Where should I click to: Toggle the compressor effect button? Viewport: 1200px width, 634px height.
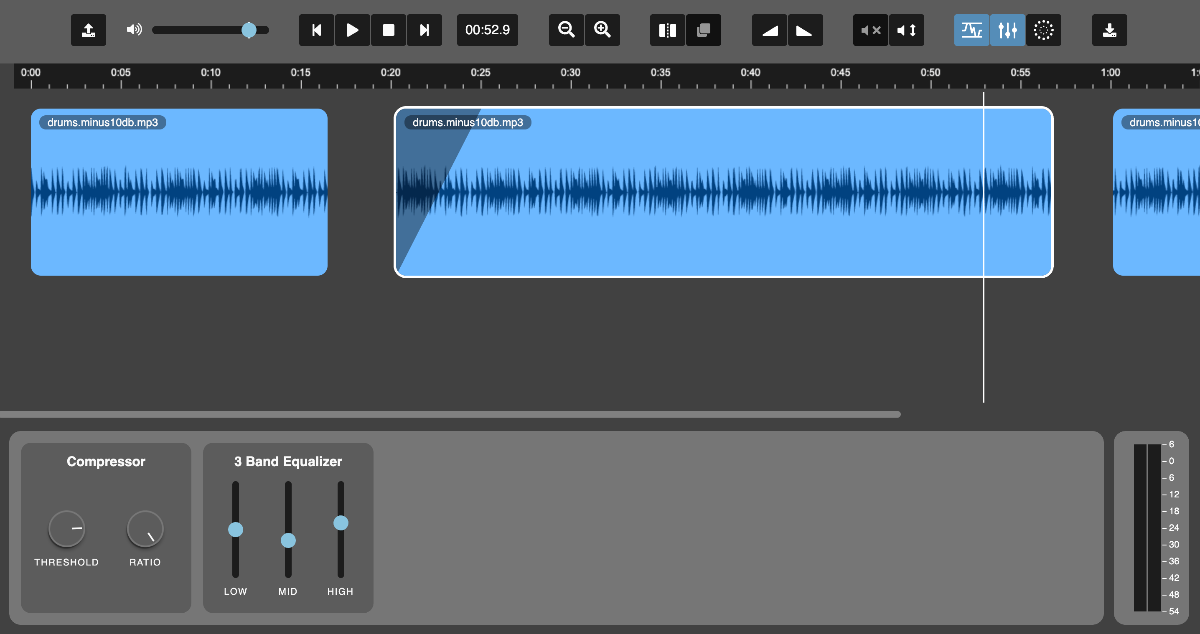971,30
